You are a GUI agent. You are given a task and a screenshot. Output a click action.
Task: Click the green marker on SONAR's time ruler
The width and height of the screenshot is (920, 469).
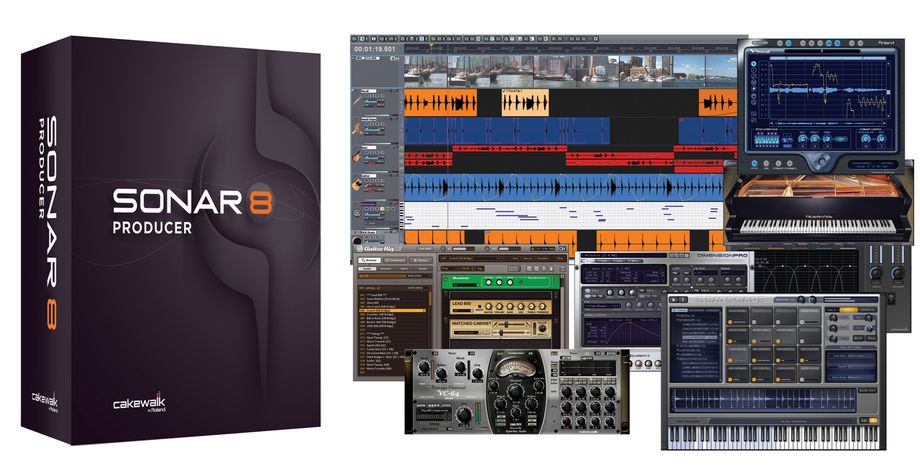430,44
